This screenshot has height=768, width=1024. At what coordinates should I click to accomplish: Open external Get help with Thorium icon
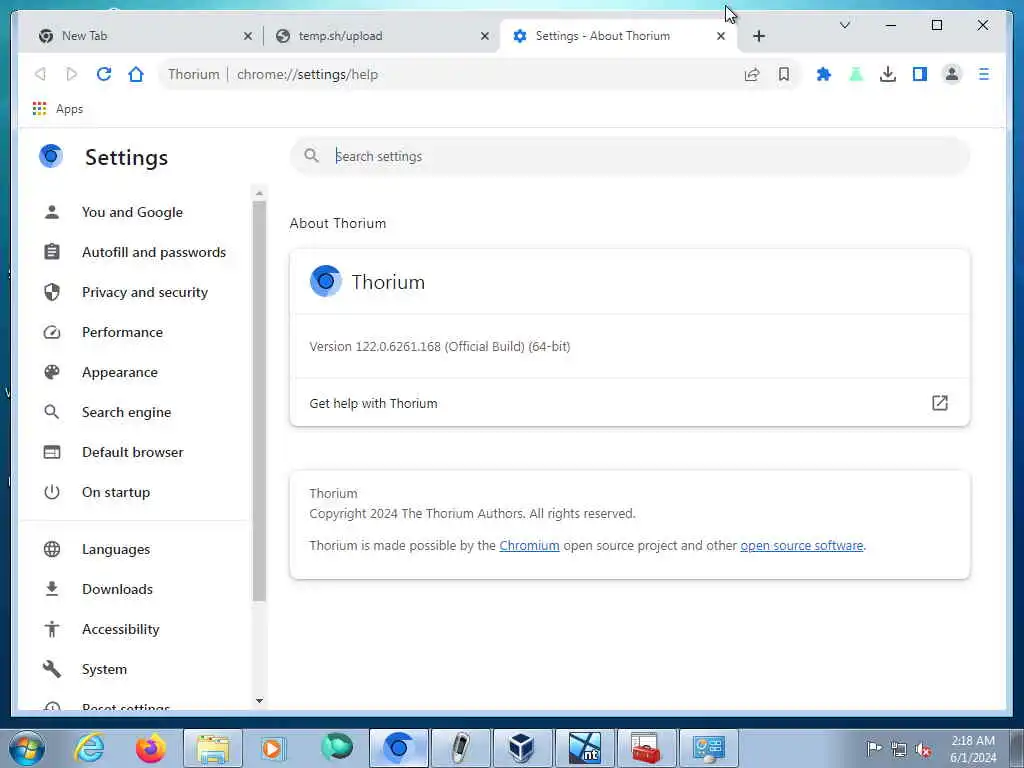[939, 403]
